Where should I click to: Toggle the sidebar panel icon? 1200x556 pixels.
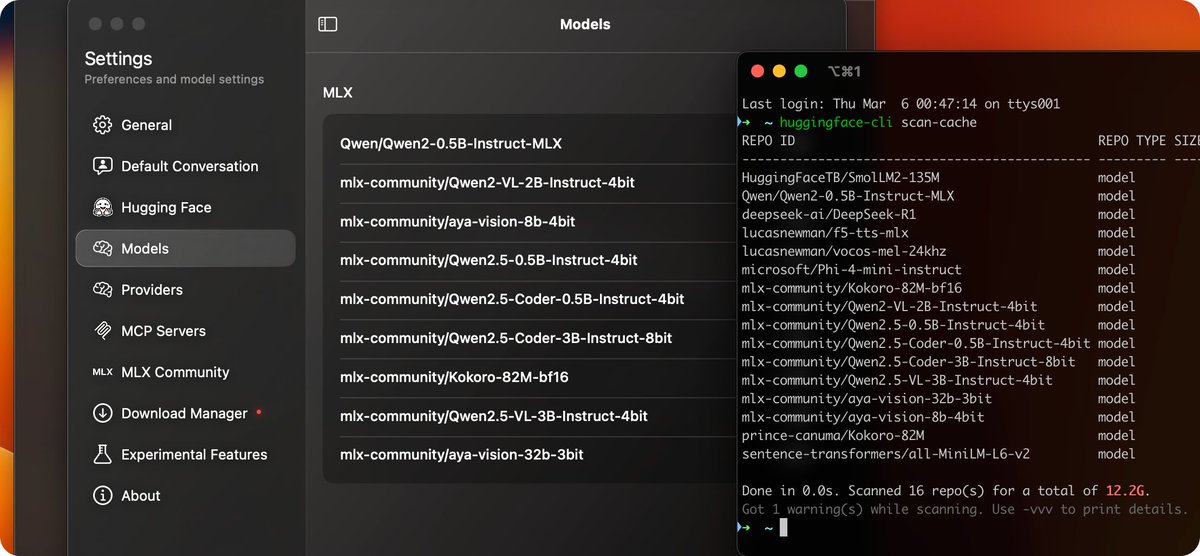coord(328,24)
